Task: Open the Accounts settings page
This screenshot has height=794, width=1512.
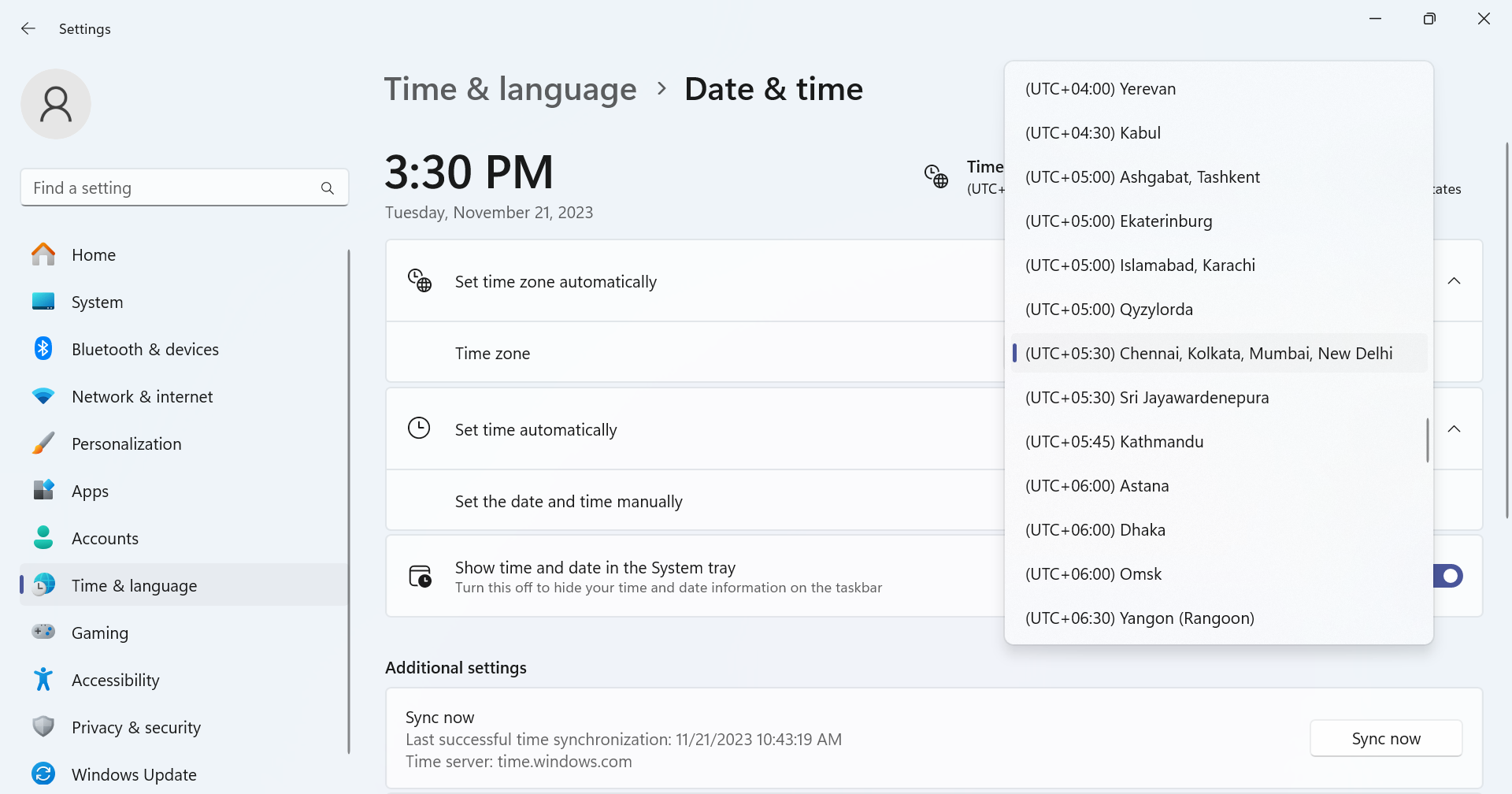Action: tap(105, 538)
